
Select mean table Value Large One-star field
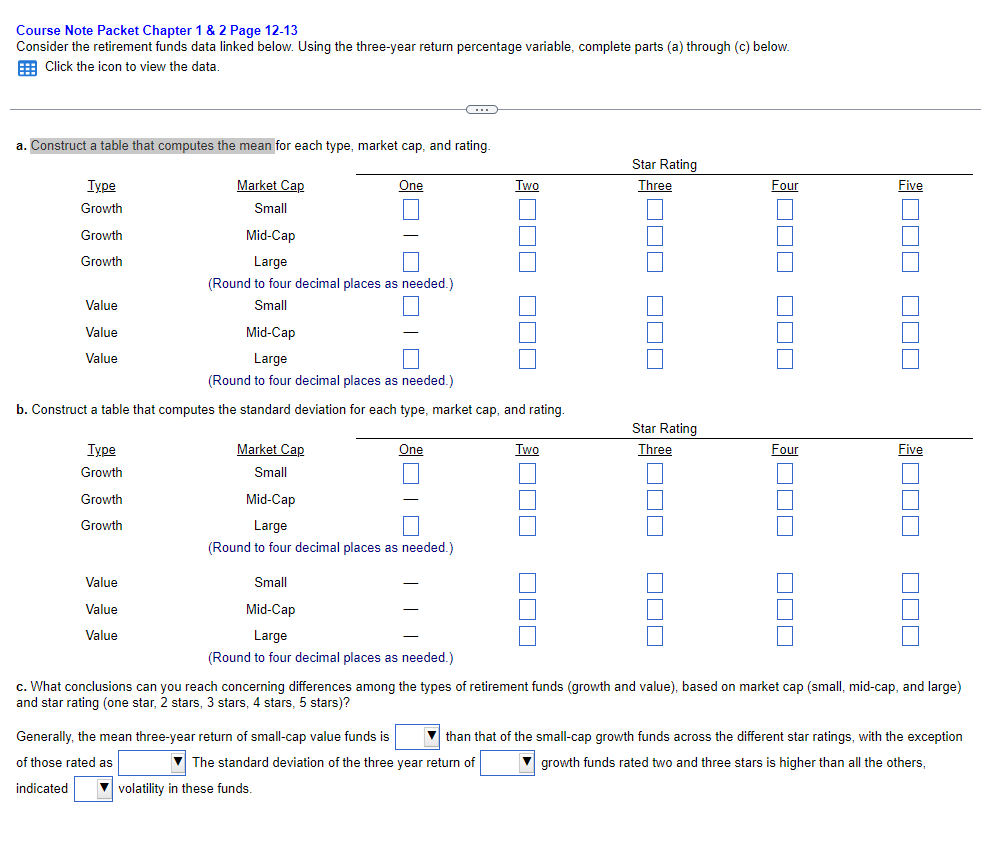(411, 359)
